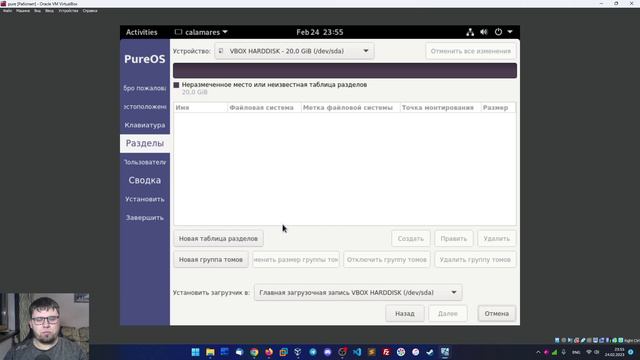Click Activities in the GNOME top bar

pyautogui.click(x=141, y=32)
